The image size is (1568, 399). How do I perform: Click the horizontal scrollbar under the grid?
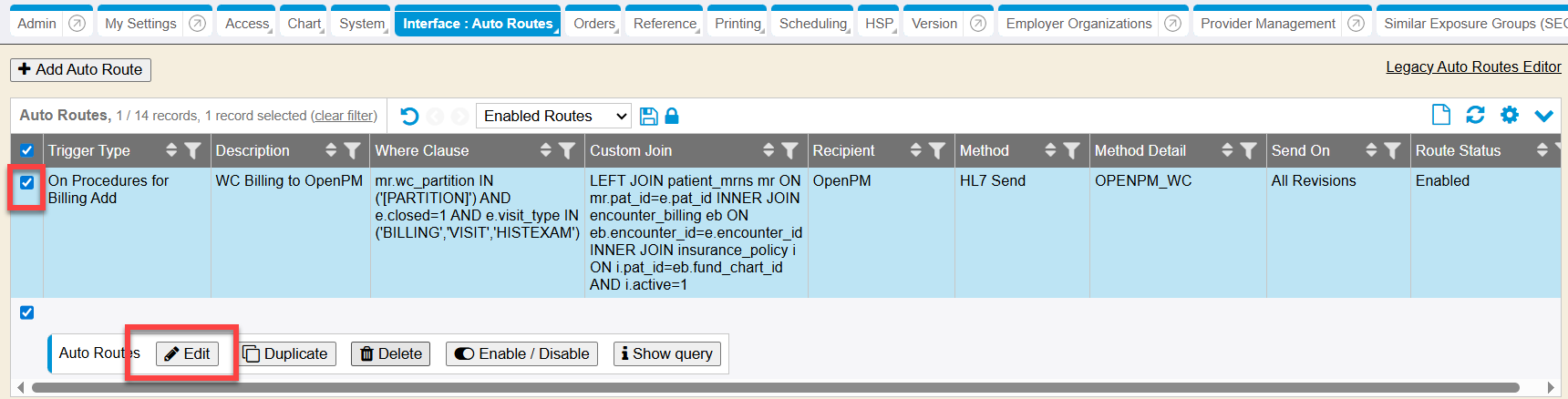[775, 388]
